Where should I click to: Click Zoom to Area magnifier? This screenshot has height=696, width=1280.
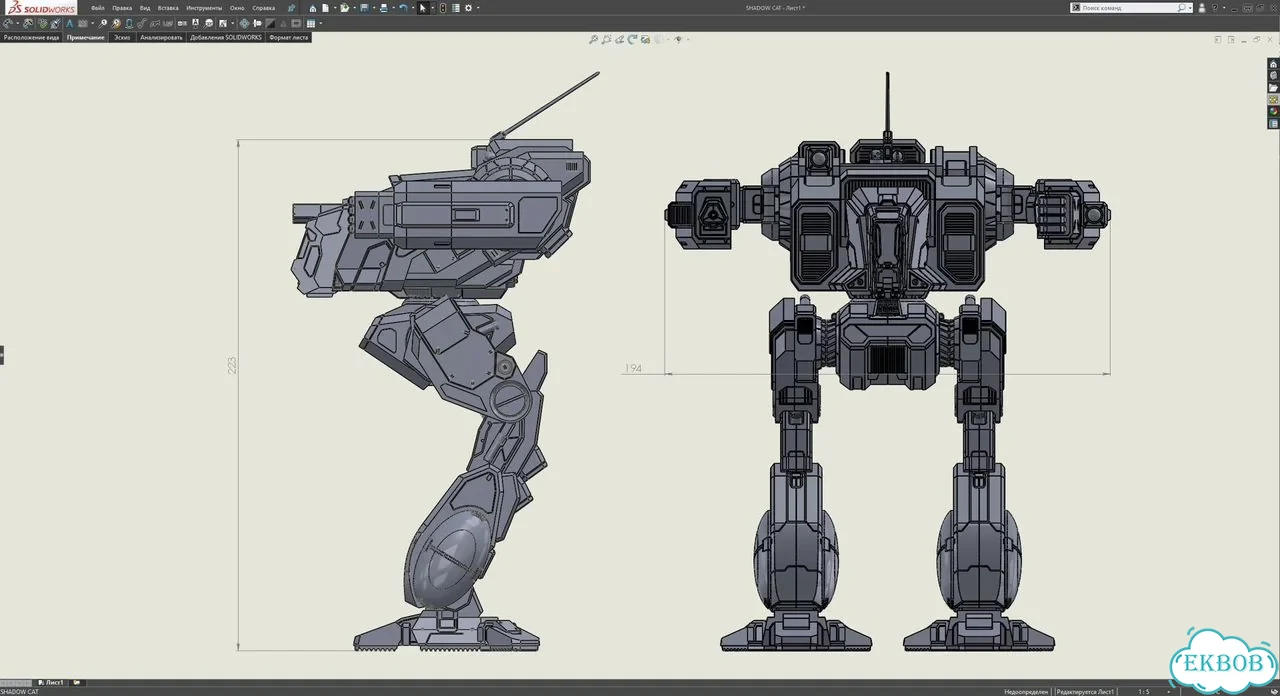606,40
